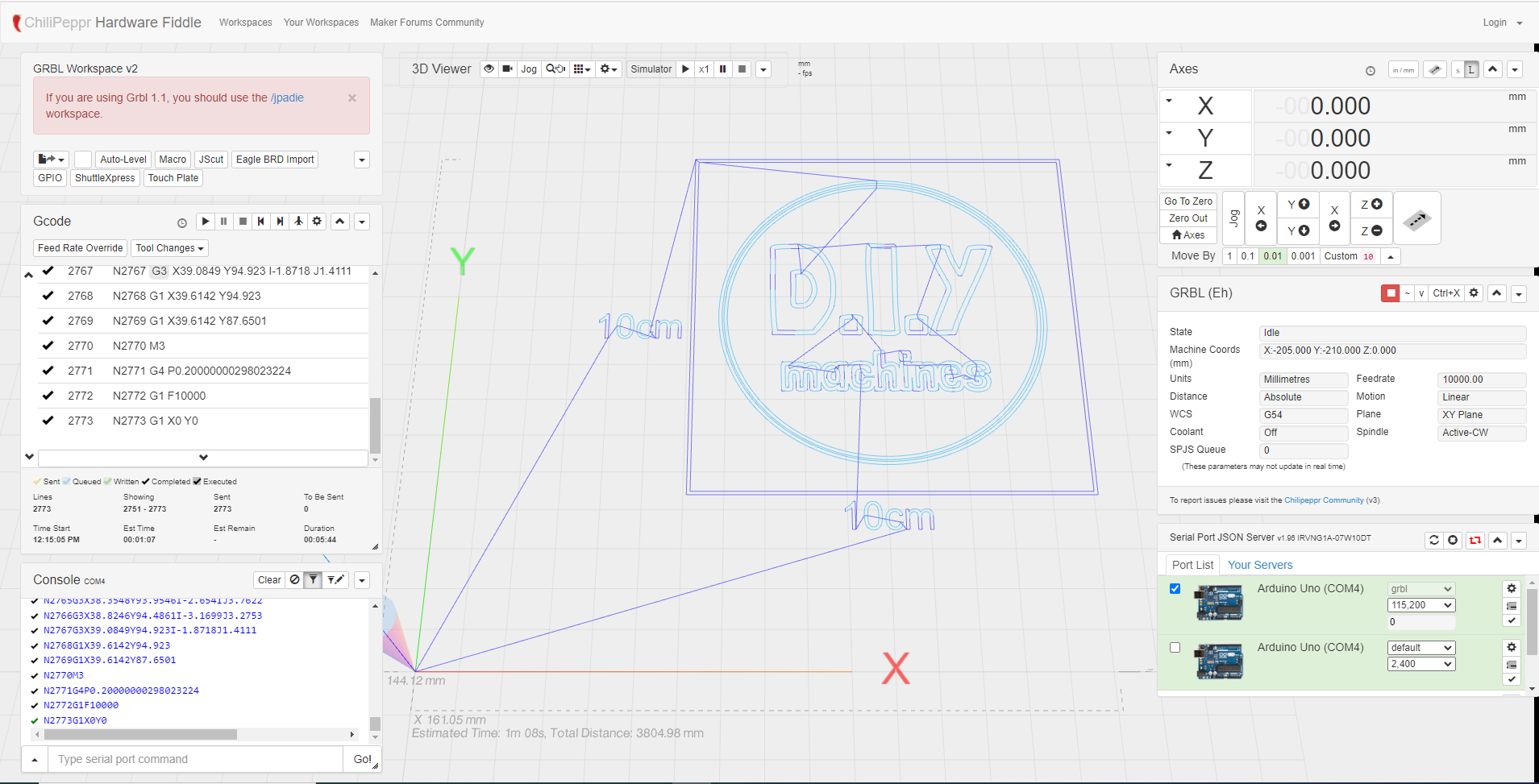Jog Y axis down
Image resolution: width=1539 pixels, height=784 pixels.
pyautogui.click(x=1299, y=231)
